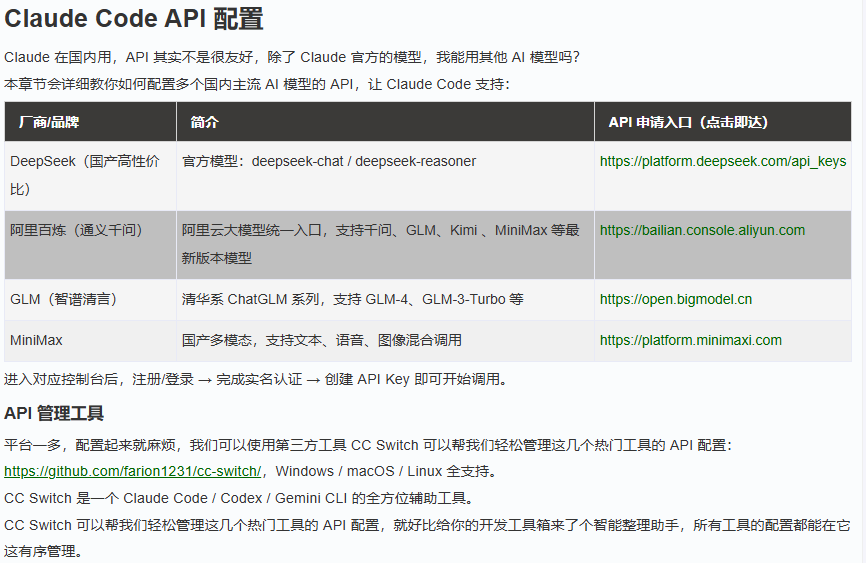Click the CC Switch 全方位辅助工具 description line
The width and height of the screenshot is (866, 563).
pos(238,498)
